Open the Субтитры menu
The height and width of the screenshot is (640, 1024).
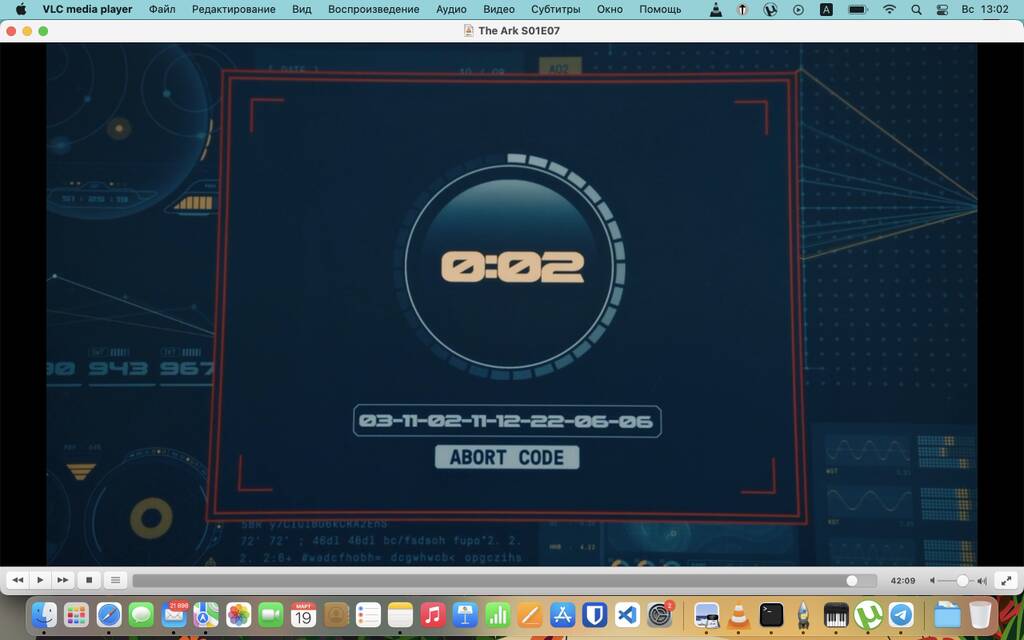[x=556, y=9]
